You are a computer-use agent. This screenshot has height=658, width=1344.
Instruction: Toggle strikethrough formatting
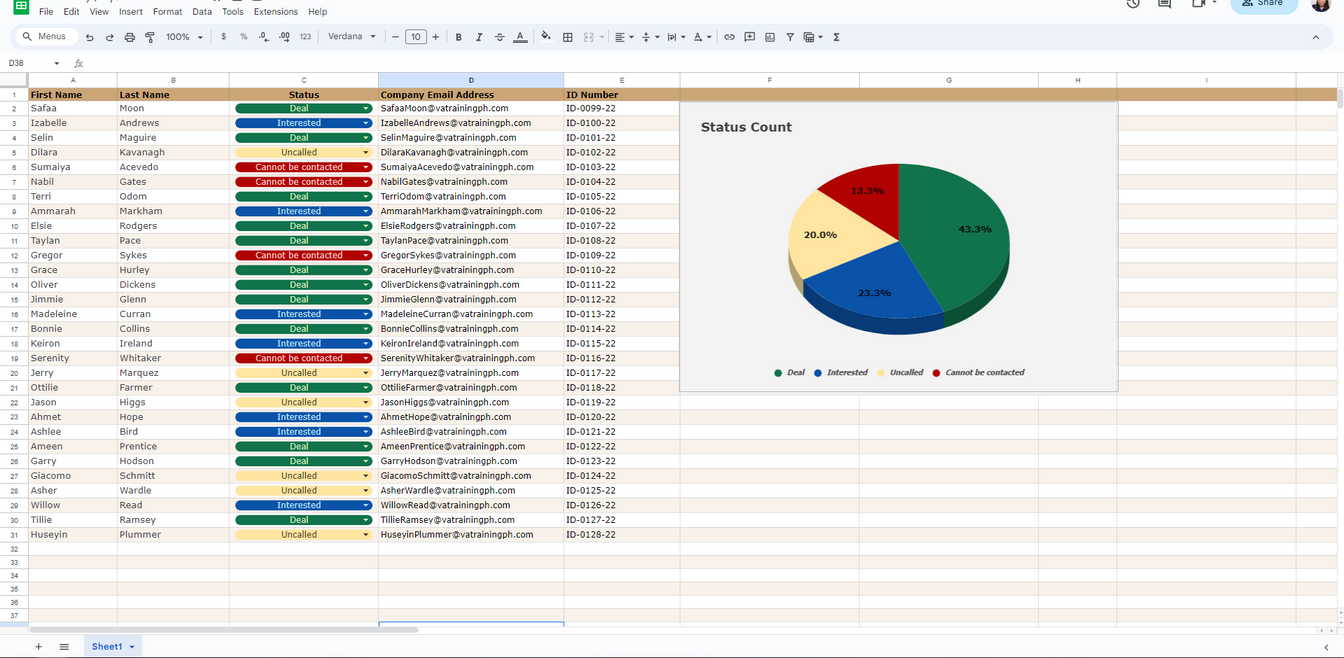pos(500,37)
